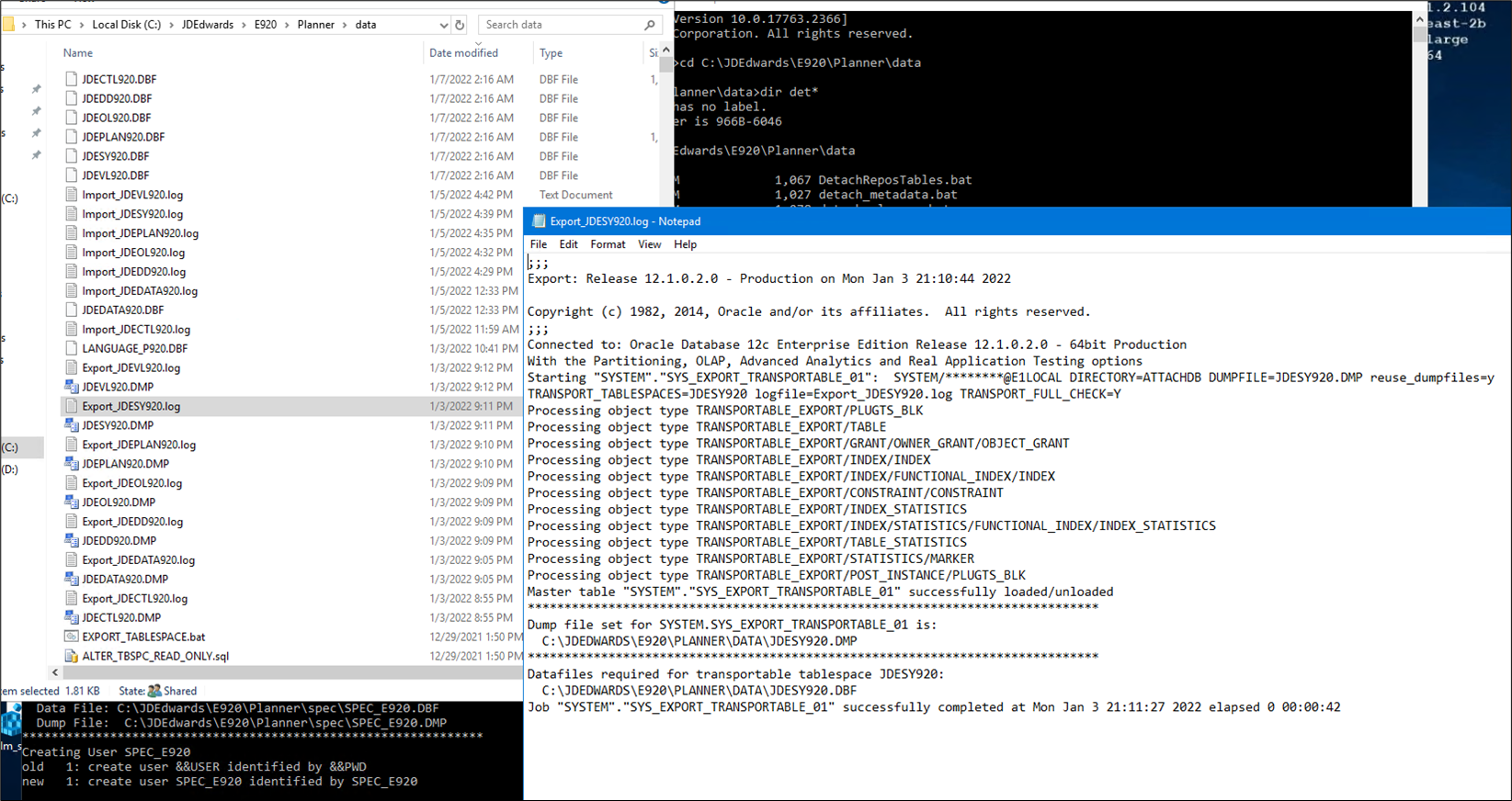1512x801 pixels.
Task: Click the Notepad icon in the title bar
Action: tap(537, 221)
